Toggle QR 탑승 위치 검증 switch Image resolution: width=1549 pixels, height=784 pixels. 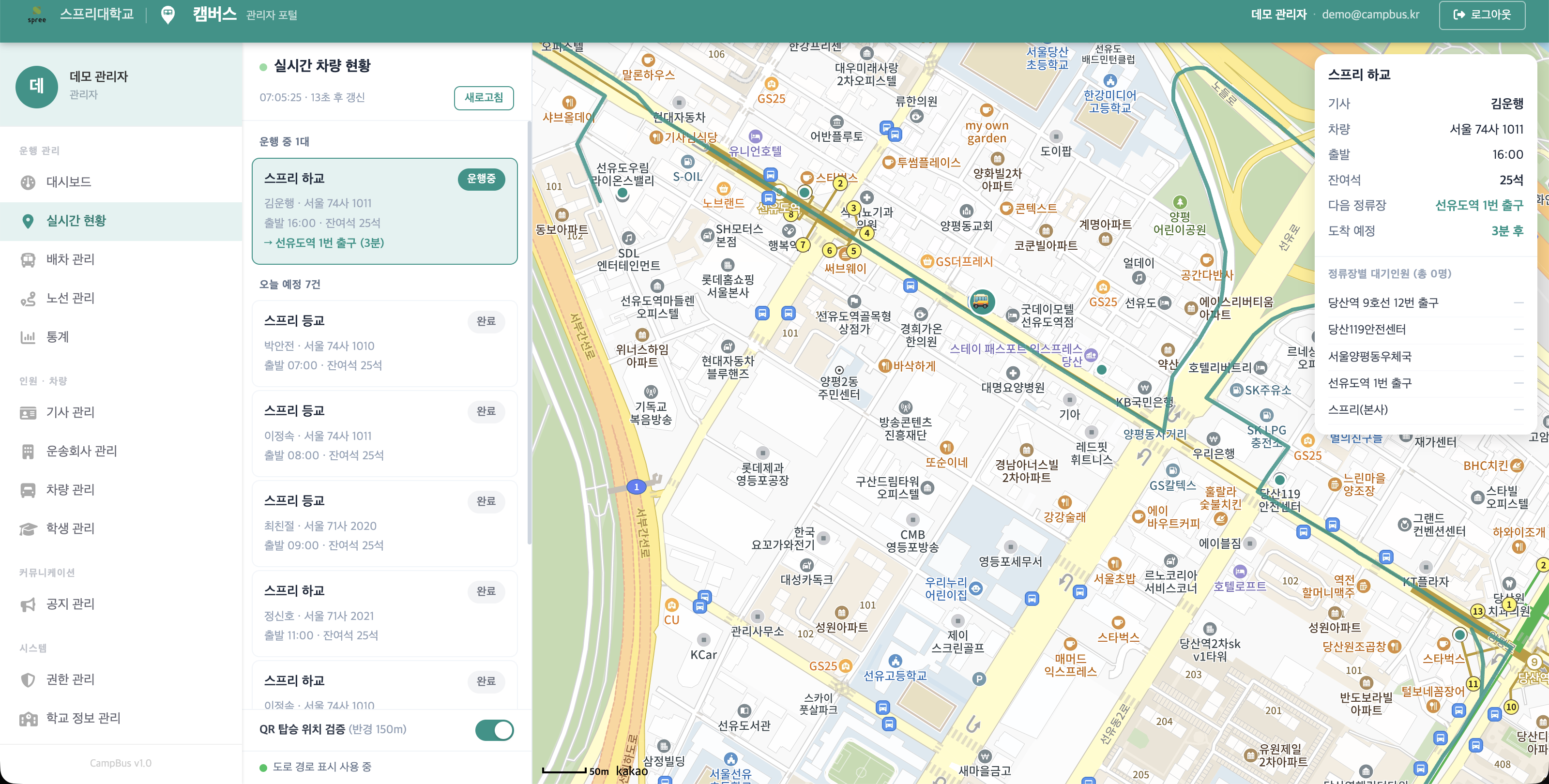494,730
